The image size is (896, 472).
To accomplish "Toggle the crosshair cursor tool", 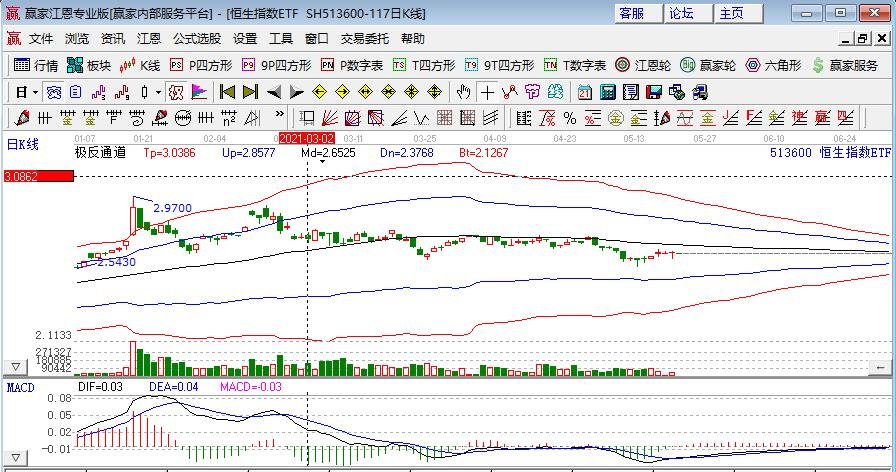I will (x=487, y=92).
